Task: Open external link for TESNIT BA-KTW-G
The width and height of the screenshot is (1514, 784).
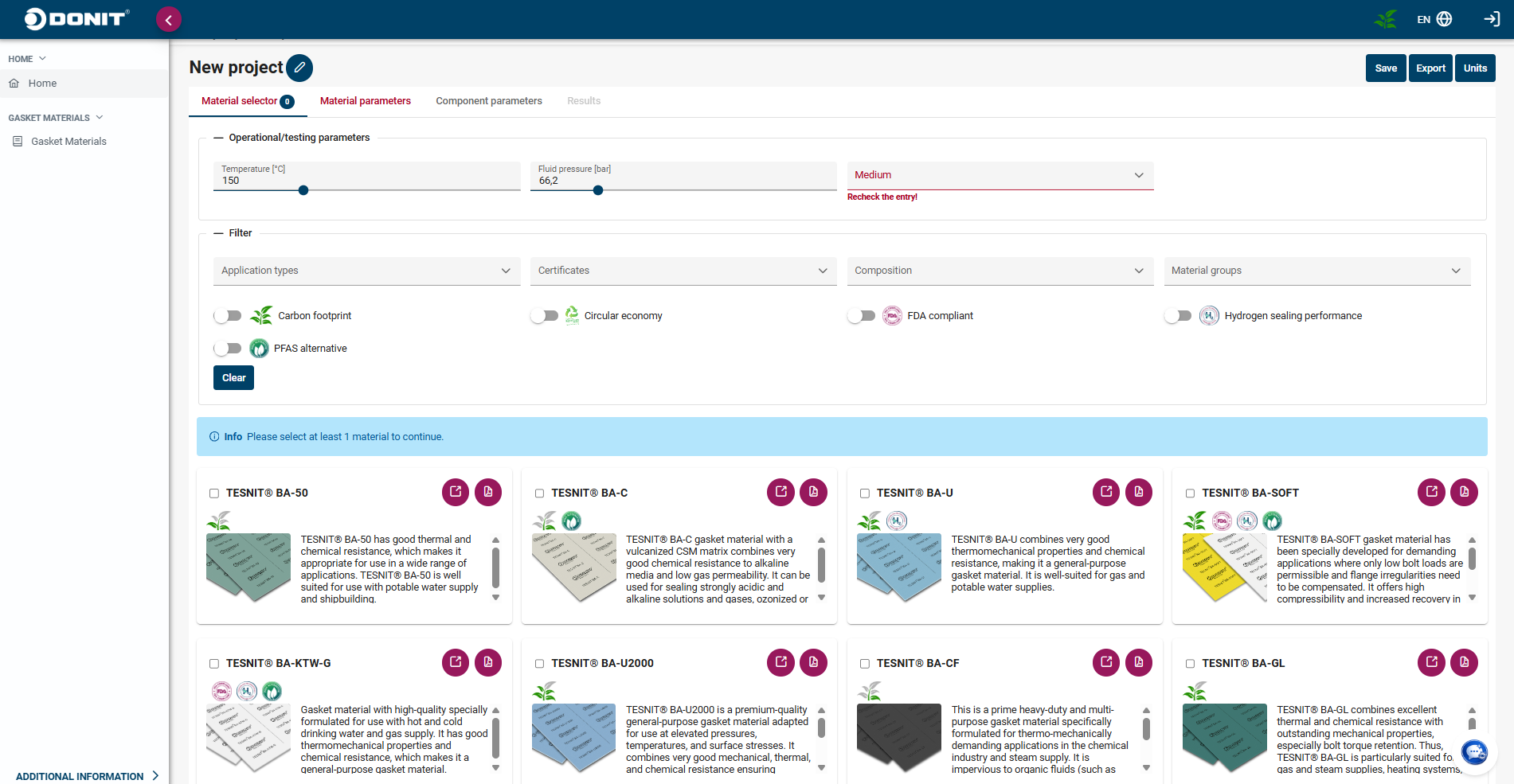Action: pyautogui.click(x=456, y=662)
